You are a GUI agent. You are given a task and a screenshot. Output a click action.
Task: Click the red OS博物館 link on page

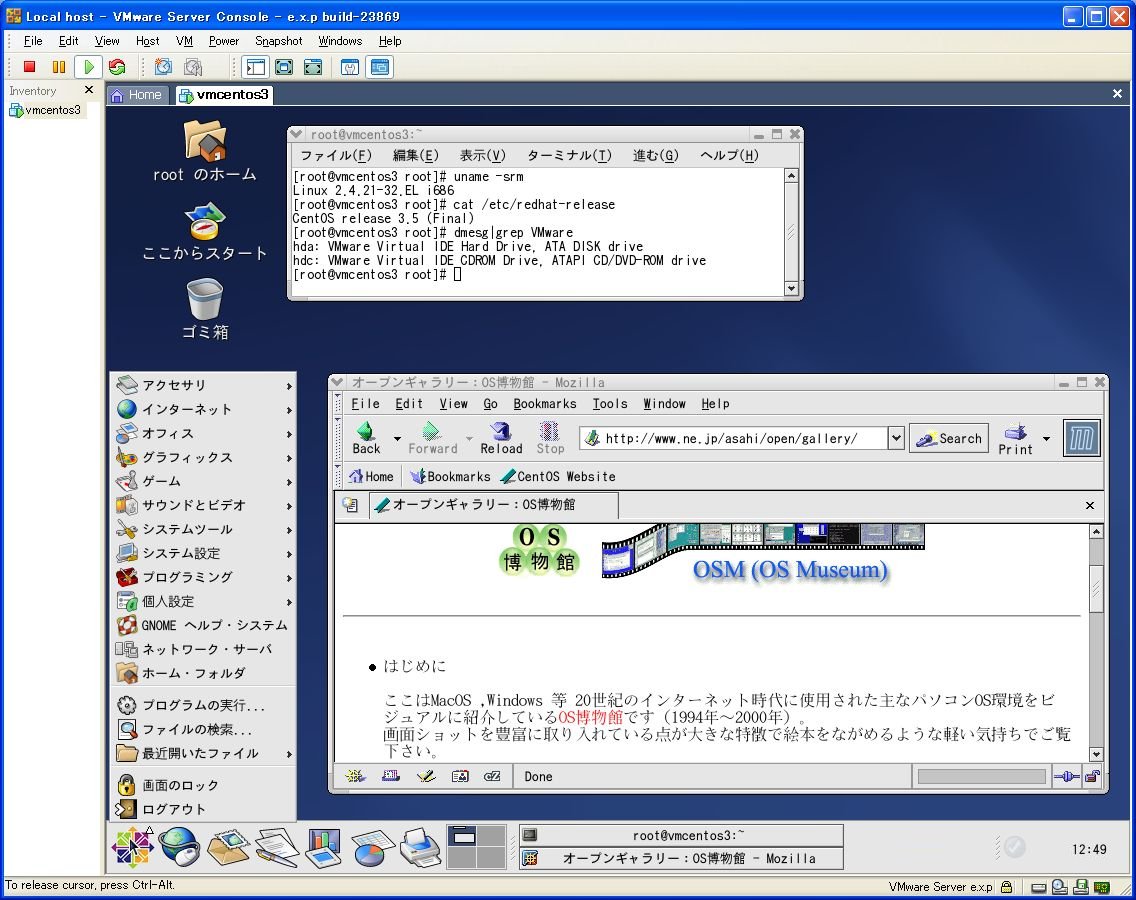pos(590,717)
